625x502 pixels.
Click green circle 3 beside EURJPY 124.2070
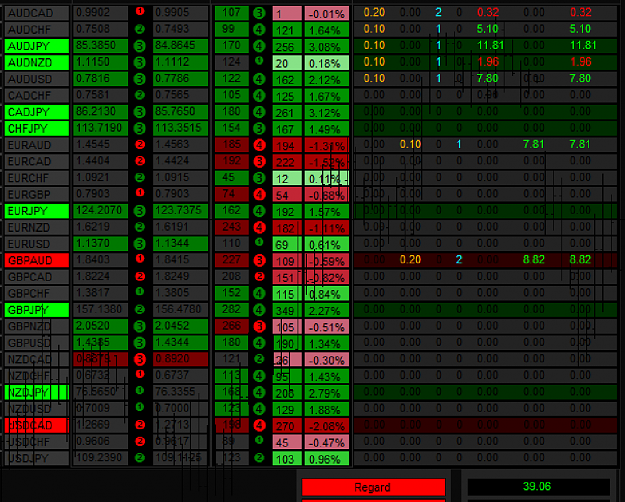point(140,211)
